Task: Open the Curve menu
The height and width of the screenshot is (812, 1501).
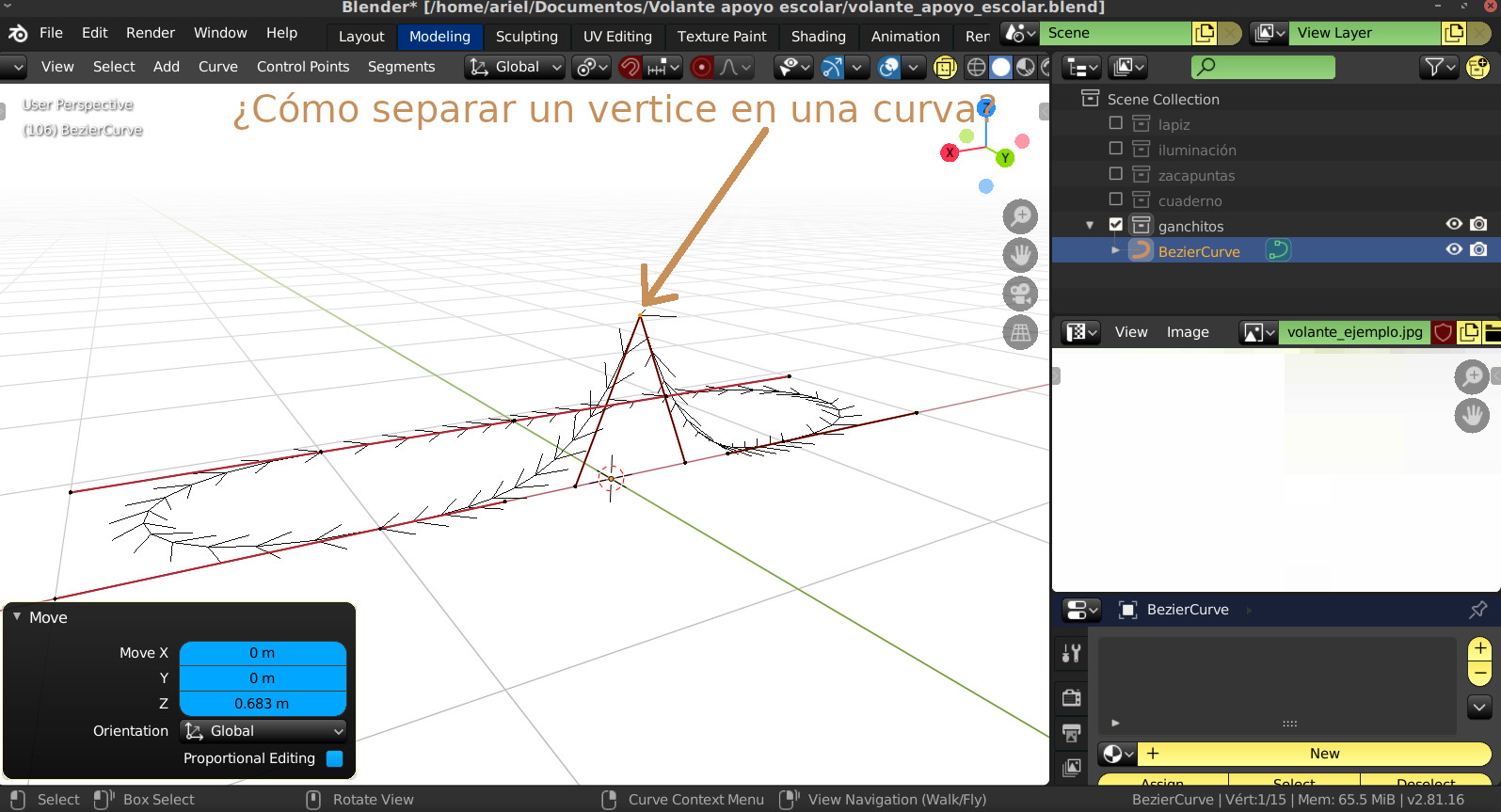Action: (x=218, y=67)
